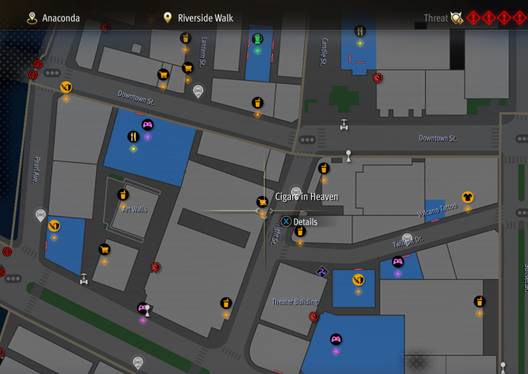Click the purple diamond marker above Theater Building
The width and height of the screenshot is (528, 374).
[321, 271]
